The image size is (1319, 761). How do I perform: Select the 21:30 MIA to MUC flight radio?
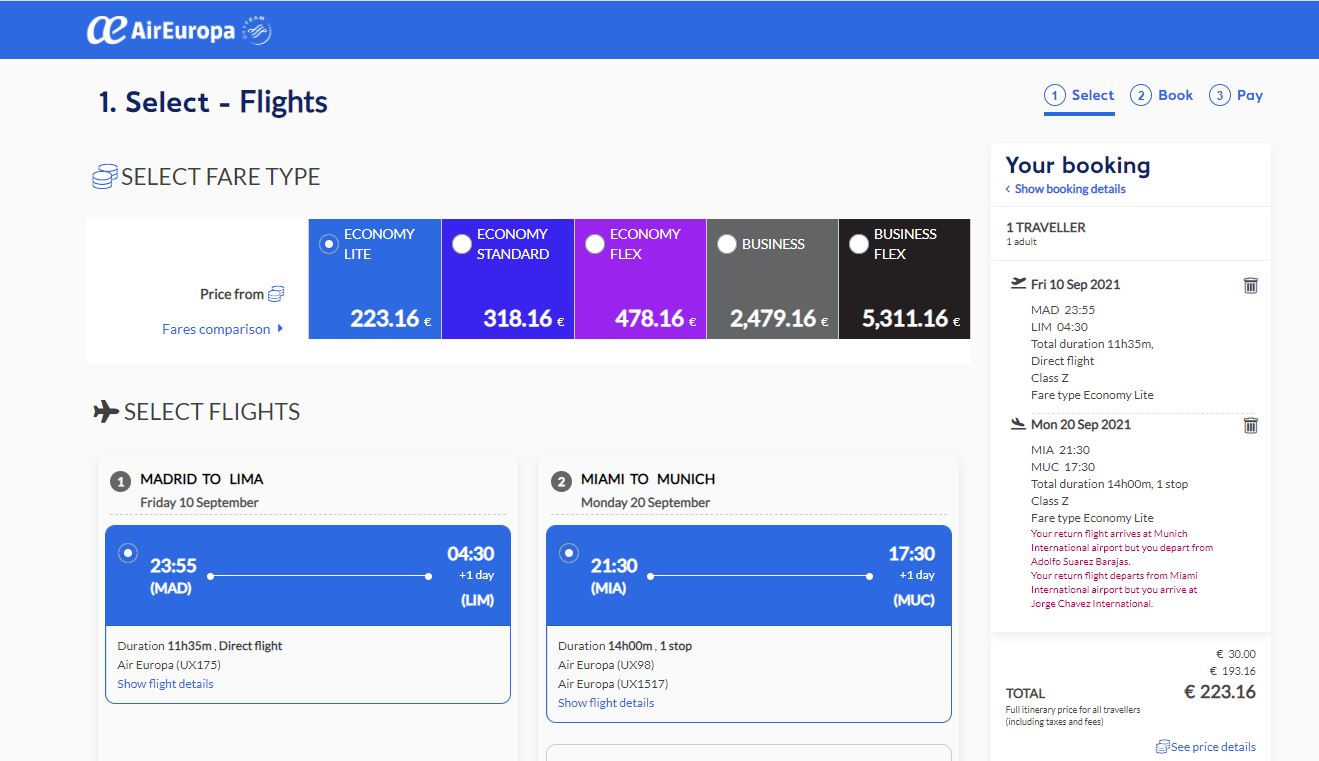(x=569, y=552)
